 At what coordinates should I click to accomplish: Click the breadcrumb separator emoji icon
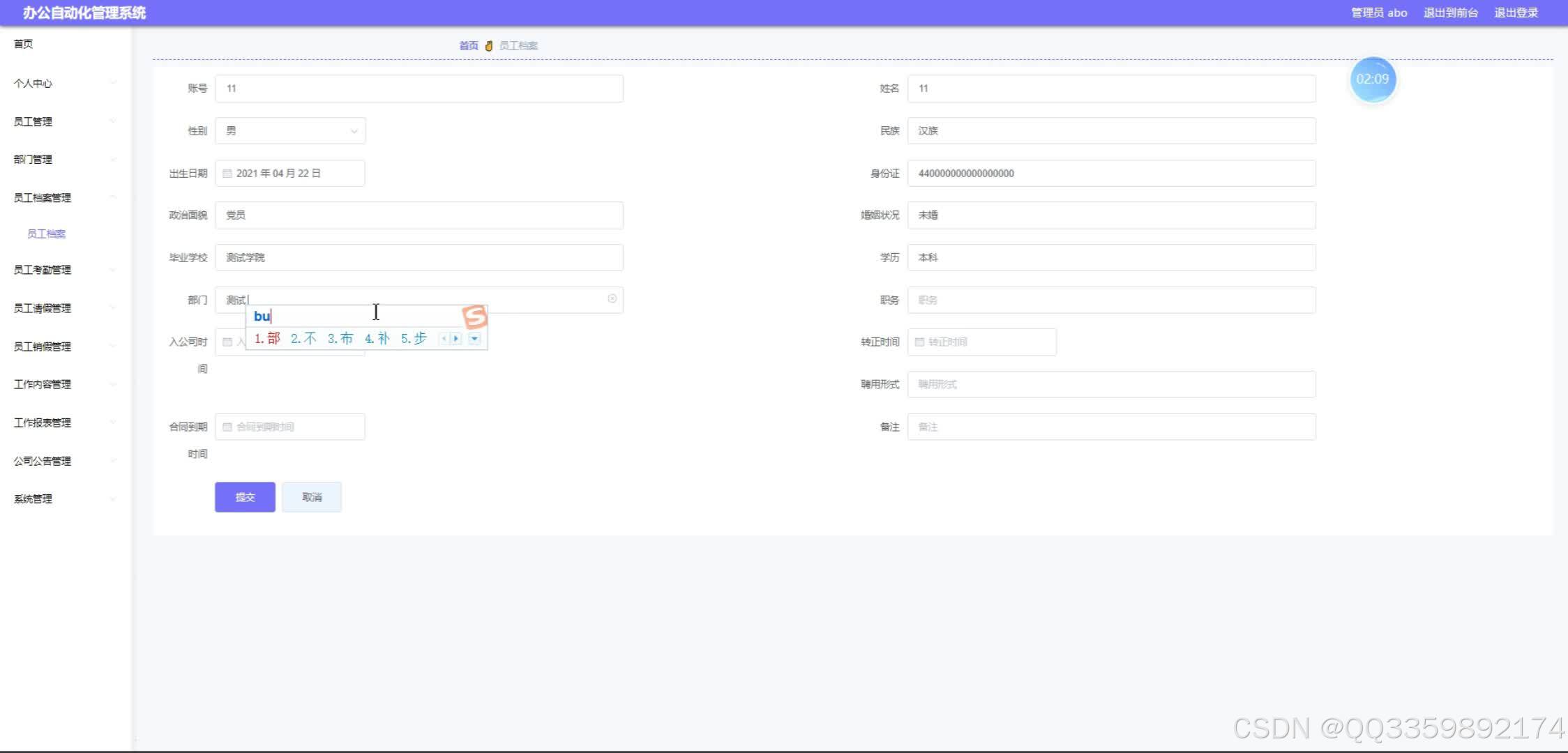click(489, 46)
